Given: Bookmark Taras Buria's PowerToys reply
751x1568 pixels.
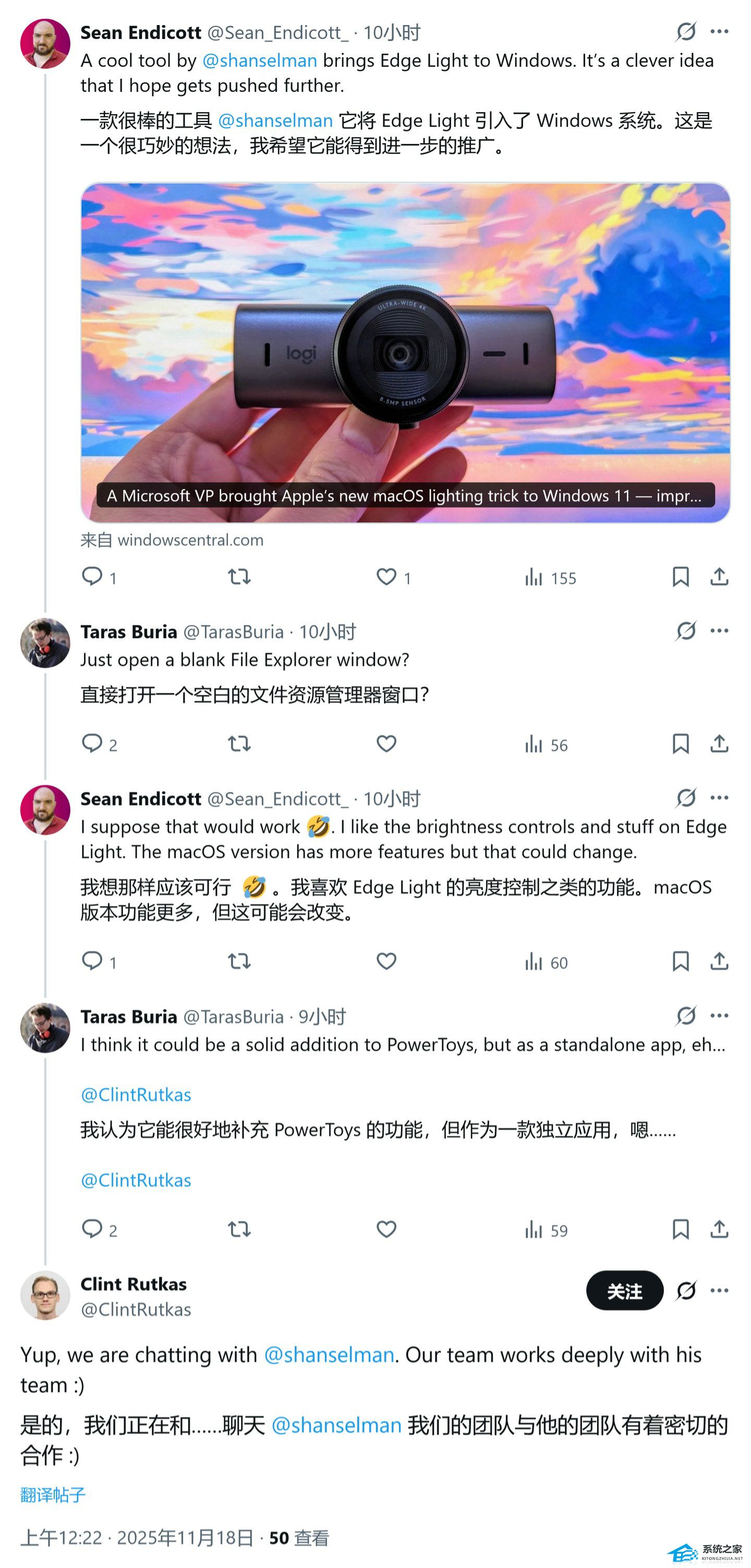Looking at the screenshot, I should (x=681, y=1230).
